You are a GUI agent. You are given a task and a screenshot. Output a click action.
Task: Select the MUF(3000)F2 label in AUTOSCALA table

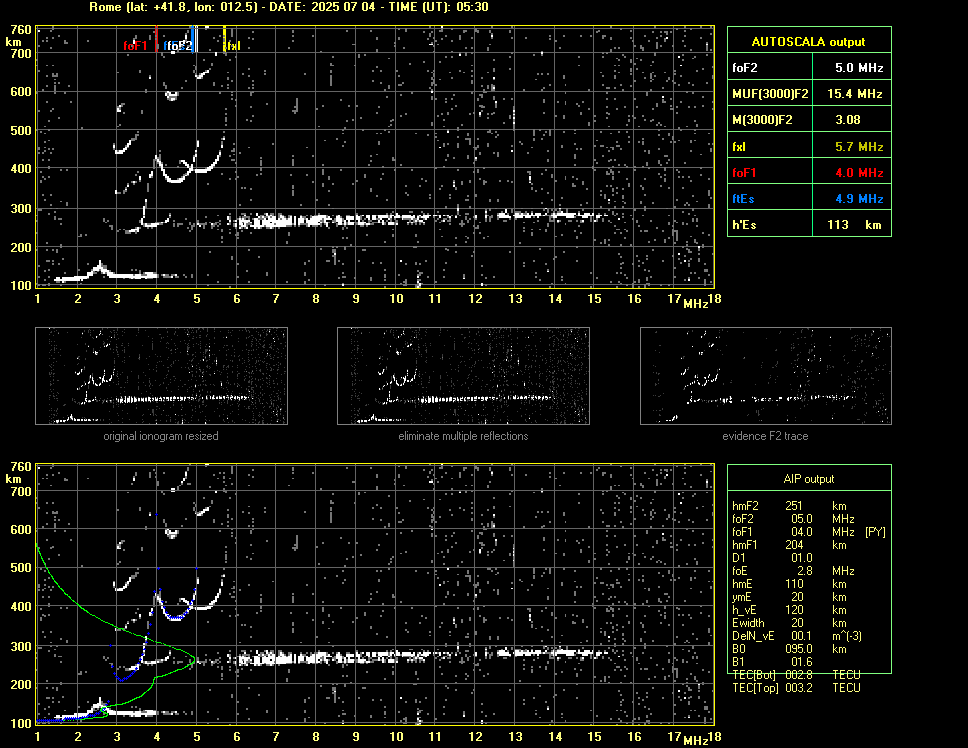pyautogui.click(x=770, y=94)
